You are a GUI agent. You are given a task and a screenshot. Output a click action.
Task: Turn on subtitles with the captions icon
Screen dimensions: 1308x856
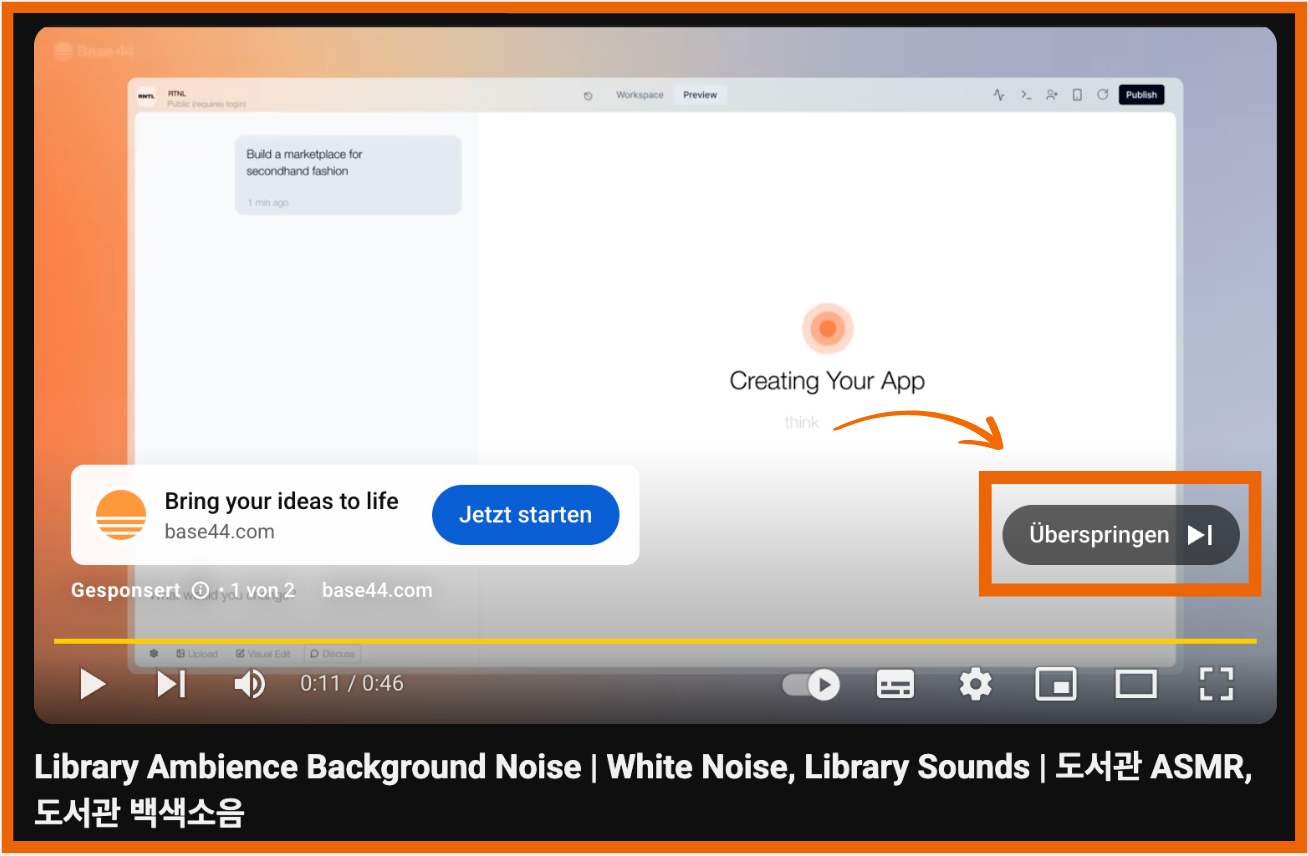895,684
